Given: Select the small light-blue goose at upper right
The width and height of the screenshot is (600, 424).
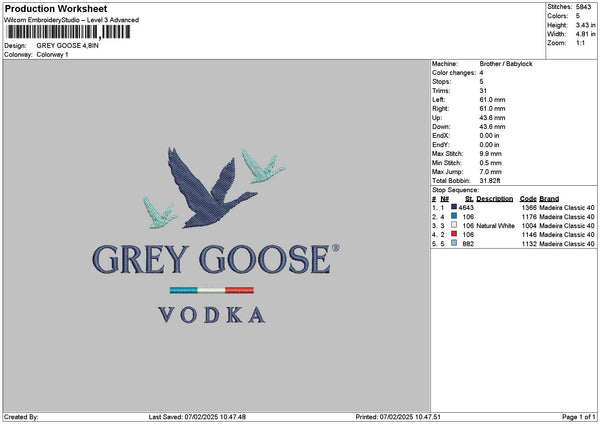Looking at the screenshot, I should [263, 166].
